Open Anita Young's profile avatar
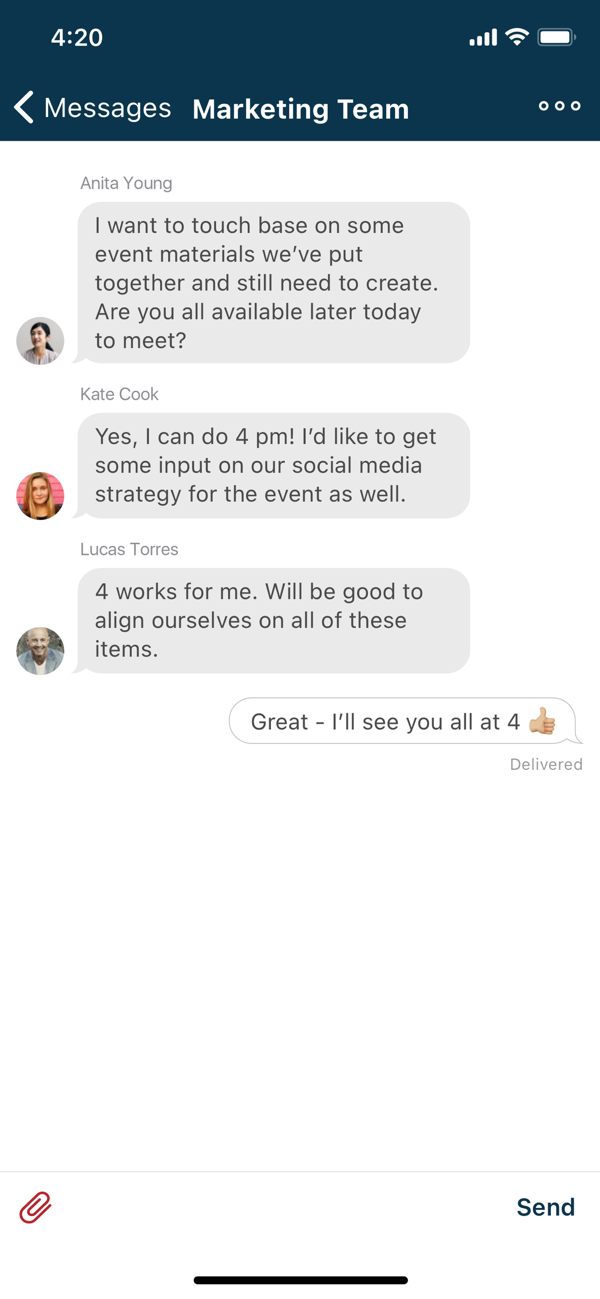600x1299 pixels. (x=40, y=341)
